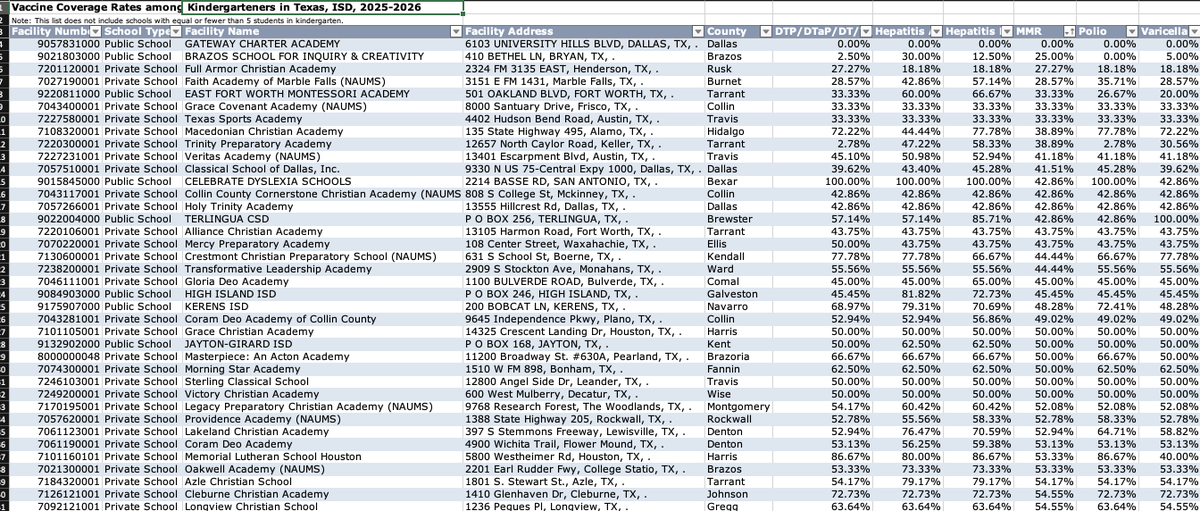1200x511 pixels.
Task: Select BRAZOS SCHOOL FOR INQUIRY & CREATIVITY cell
Action: click(x=323, y=57)
